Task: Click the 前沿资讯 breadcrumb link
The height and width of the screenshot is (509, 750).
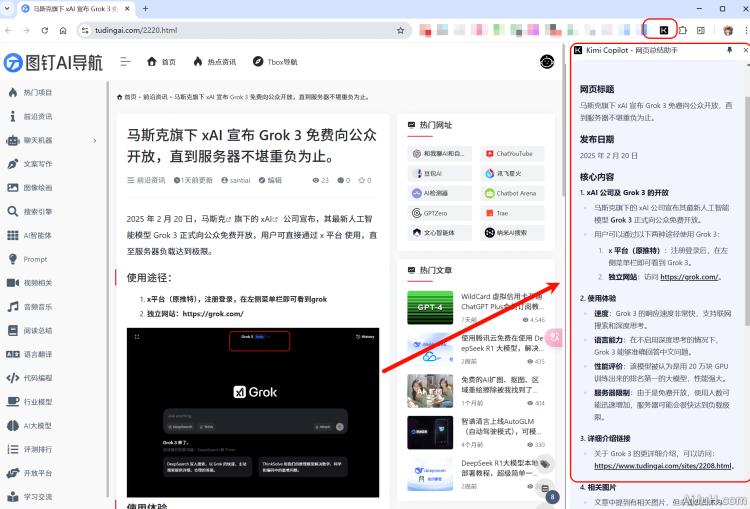Action: 155,97
